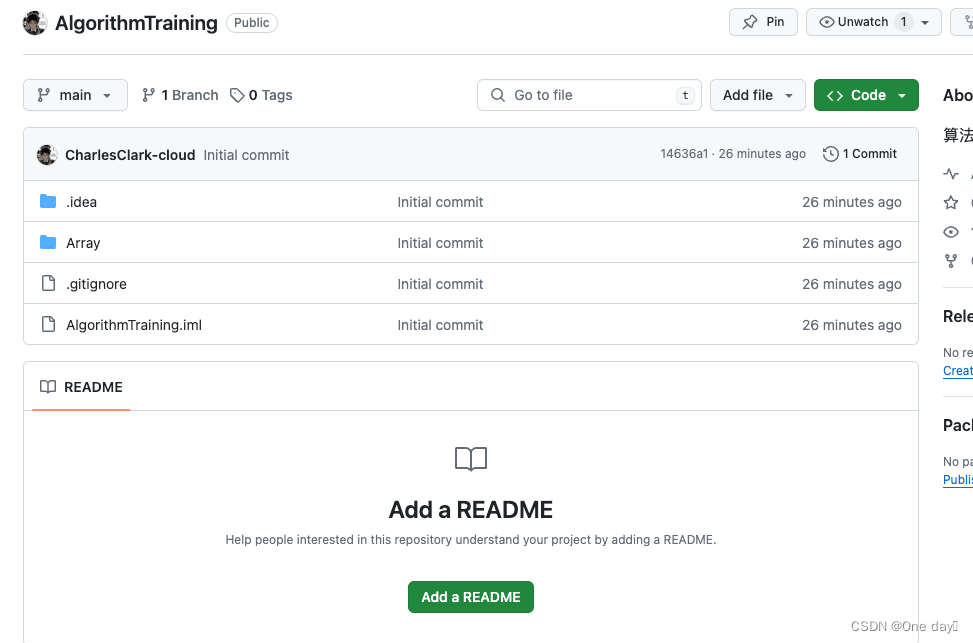Open Initial commit message in AlgorithmTraining.iml row
Image resolution: width=973 pixels, height=643 pixels.
pos(440,325)
